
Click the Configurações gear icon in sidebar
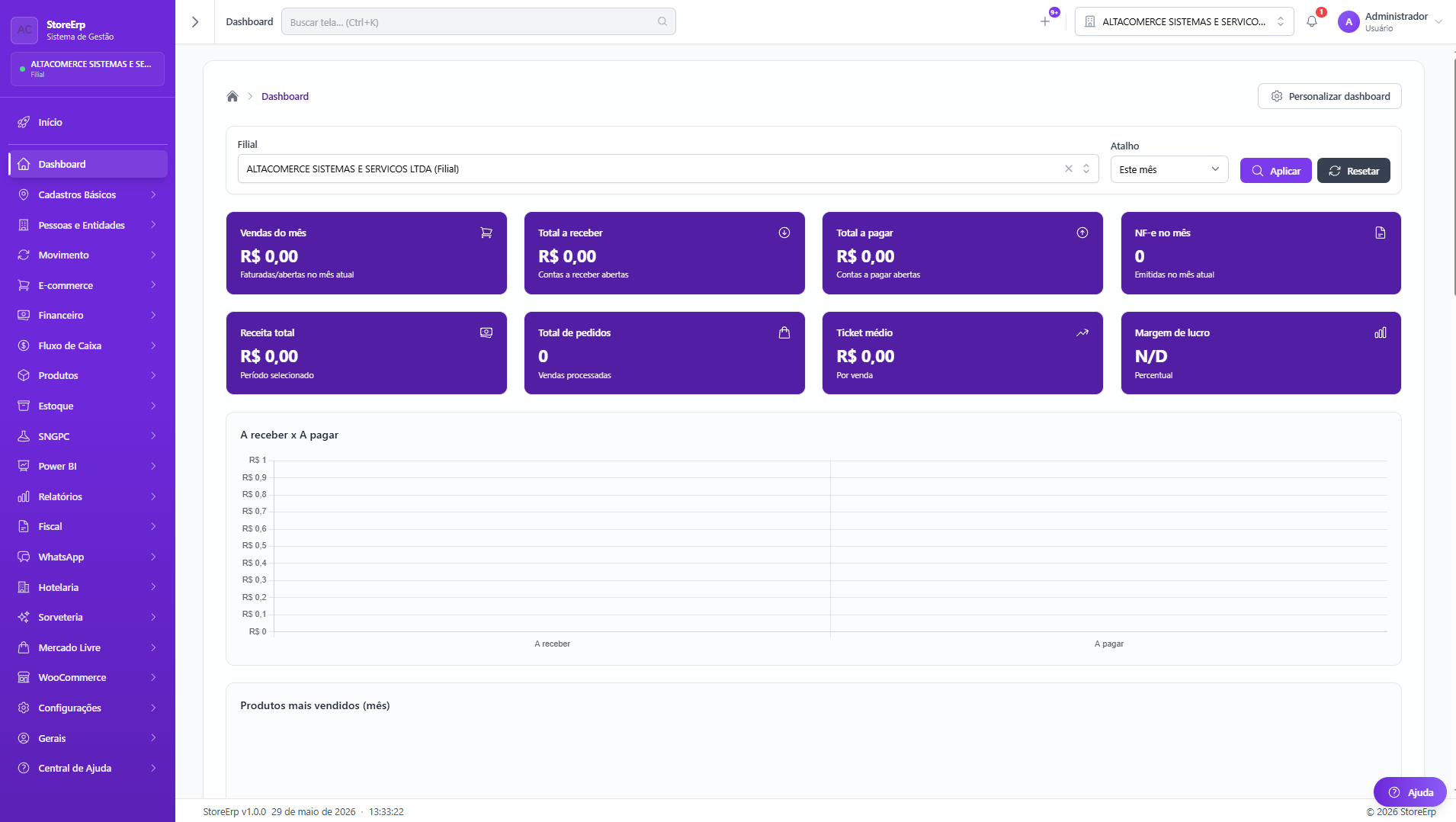point(24,708)
